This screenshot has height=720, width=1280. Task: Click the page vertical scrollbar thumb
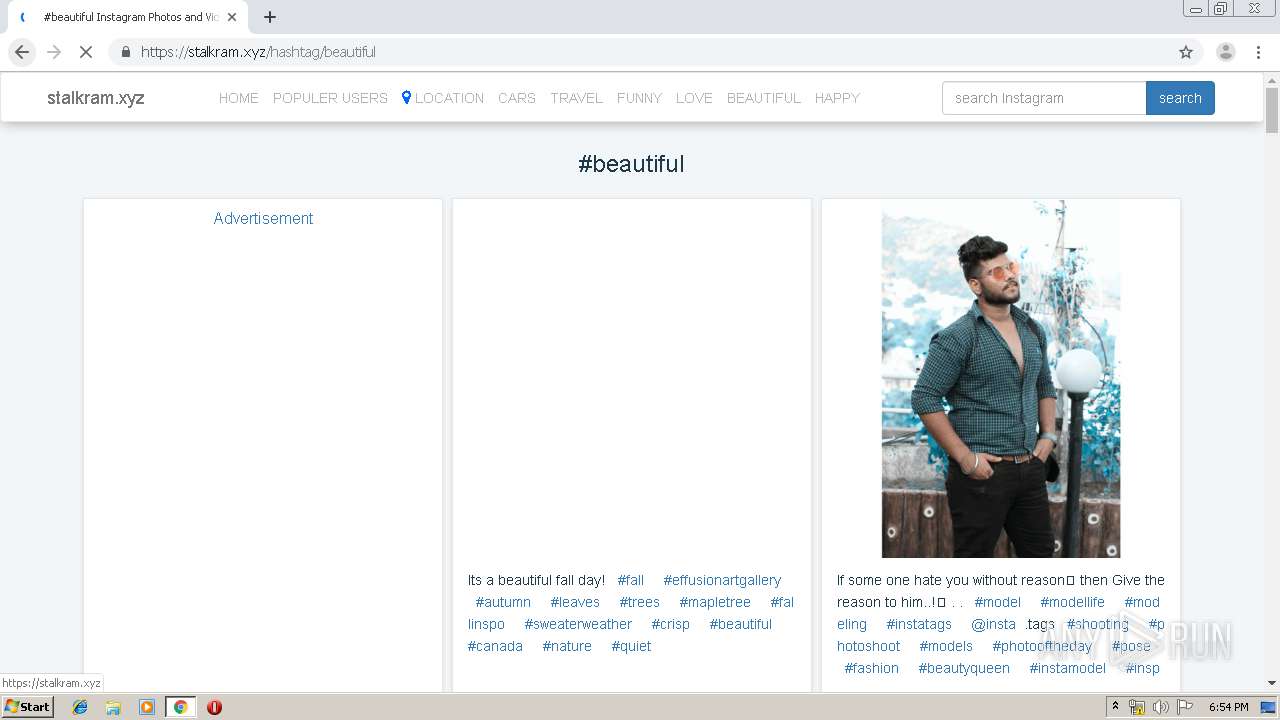[x=1272, y=110]
